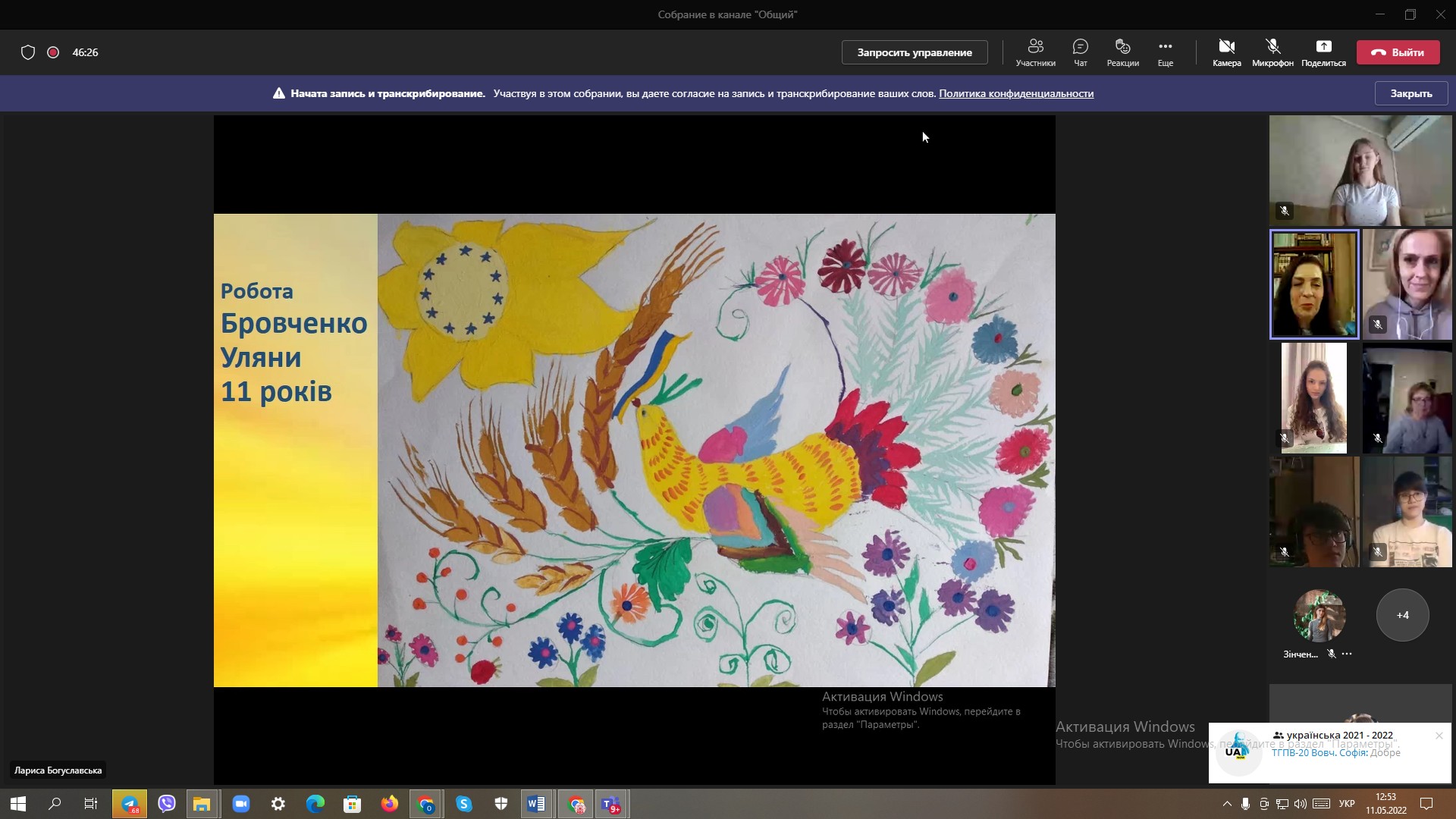Viewport: 1456px width, 819px height.
Task: Open Microsoft Teams taskbar icon
Action: pyautogui.click(x=610, y=804)
